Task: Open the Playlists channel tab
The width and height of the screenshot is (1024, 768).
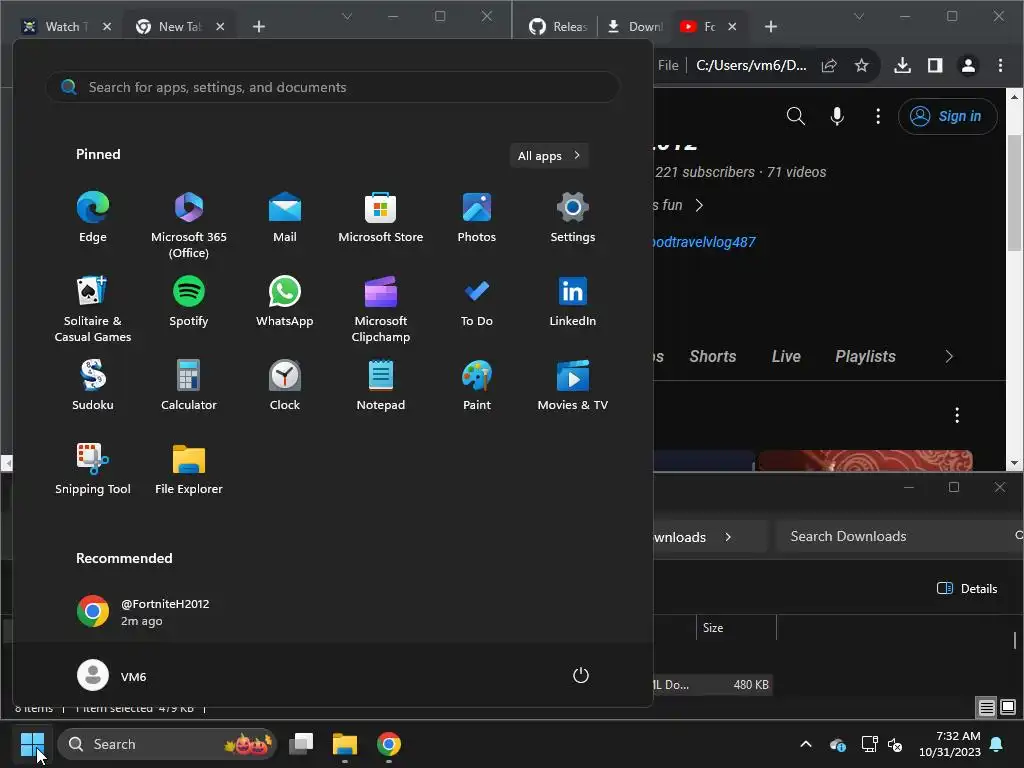Action: pyautogui.click(x=865, y=357)
